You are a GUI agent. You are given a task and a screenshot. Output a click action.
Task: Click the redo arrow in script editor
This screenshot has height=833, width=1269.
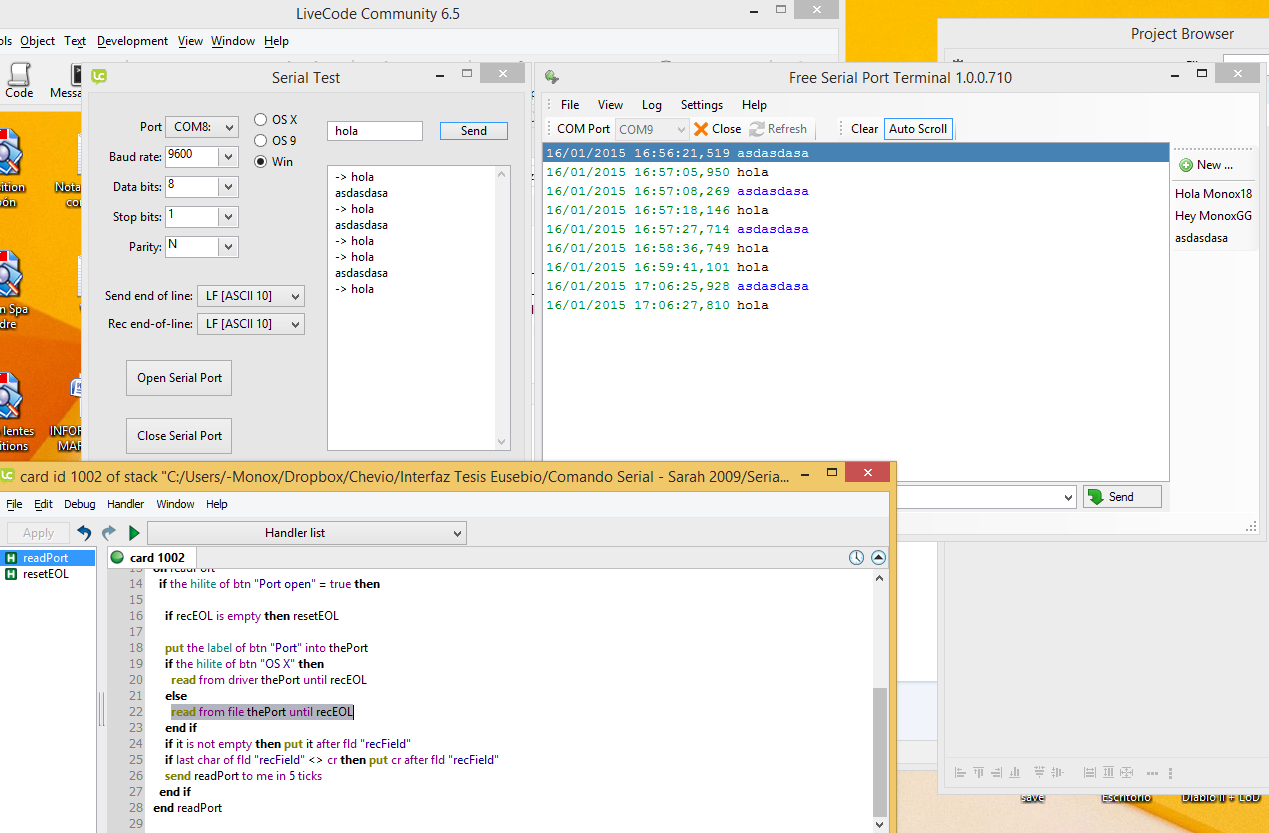pos(109,533)
